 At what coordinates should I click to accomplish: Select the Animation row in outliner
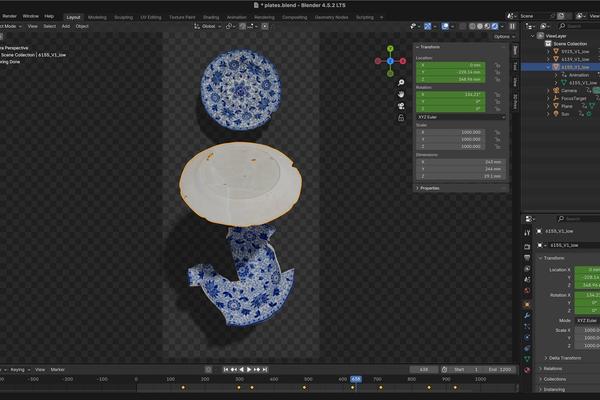pyautogui.click(x=579, y=75)
